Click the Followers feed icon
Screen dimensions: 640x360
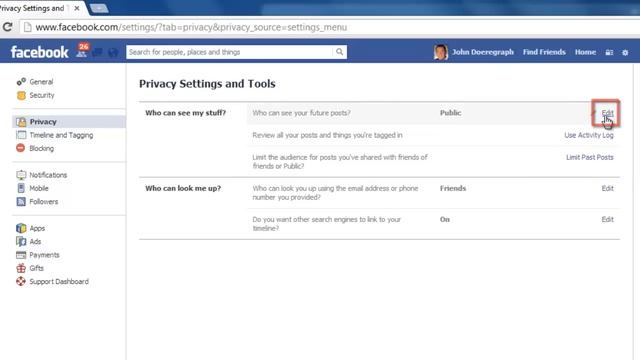(x=21, y=201)
